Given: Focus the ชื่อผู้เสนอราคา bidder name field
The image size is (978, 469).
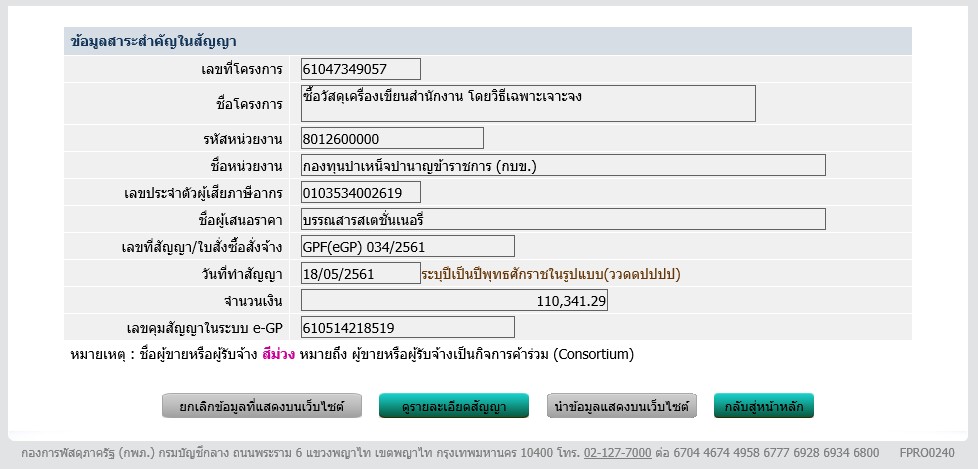Looking at the screenshot, I should coord(563,219).
